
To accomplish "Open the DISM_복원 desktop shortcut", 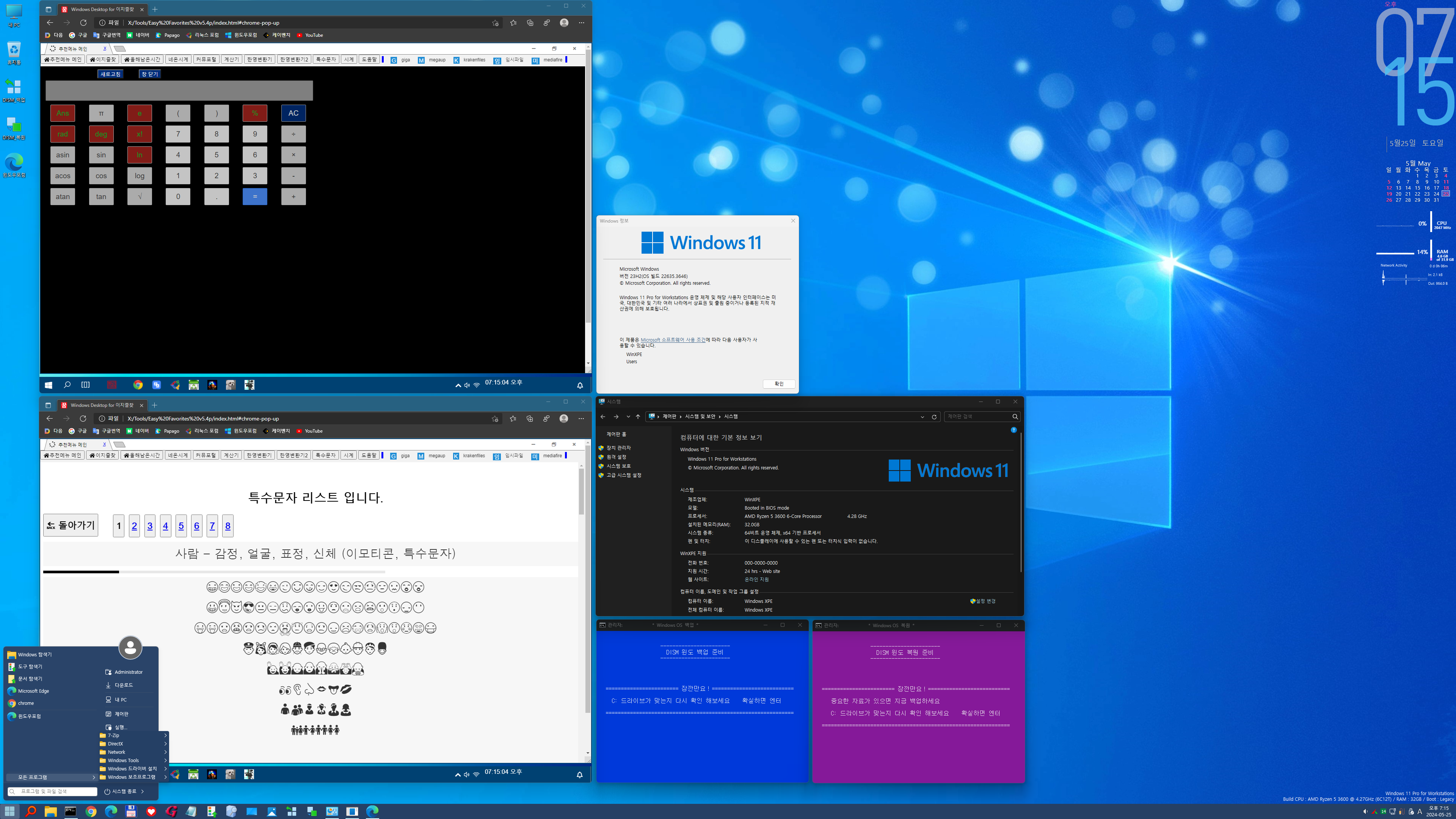I will 14,128.
